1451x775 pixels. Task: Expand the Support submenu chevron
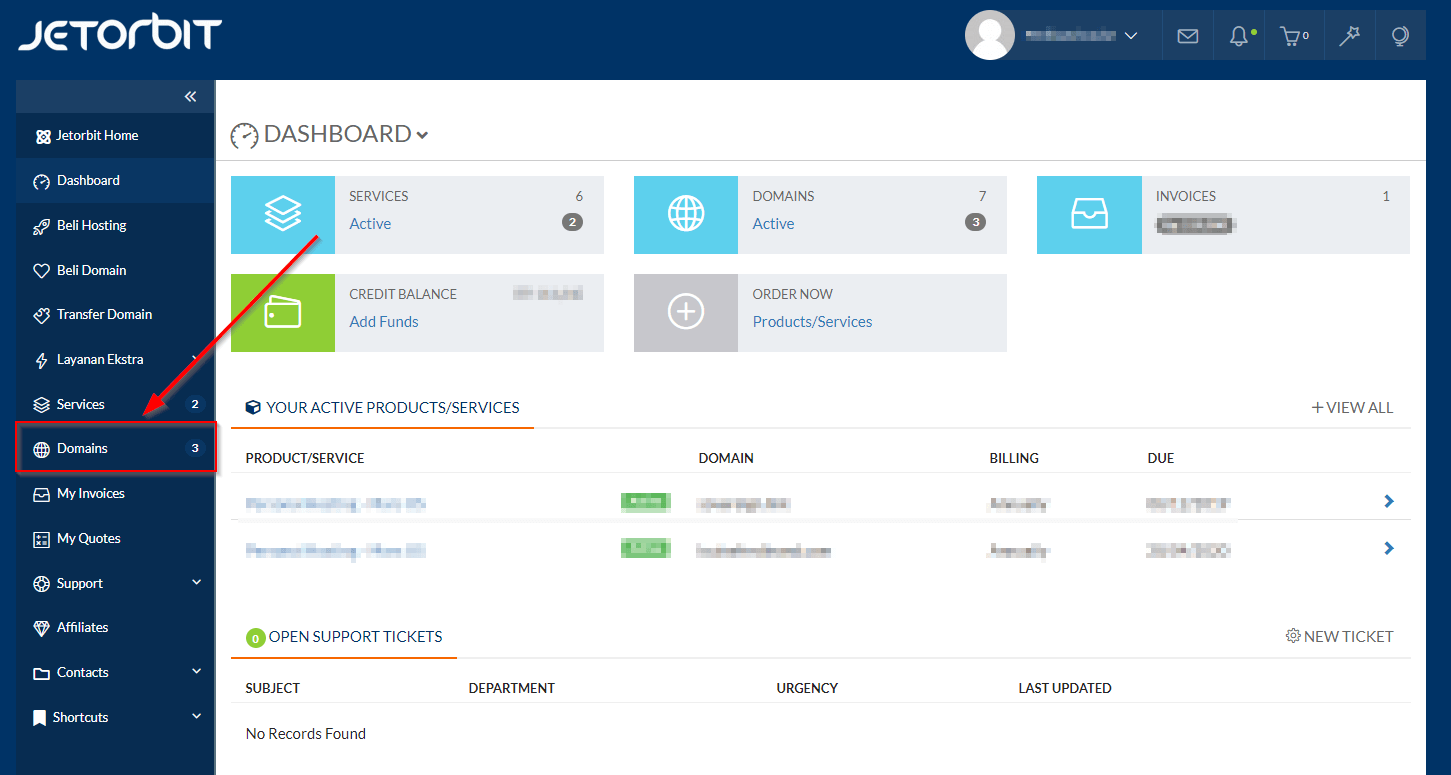(x=196, y=582)
